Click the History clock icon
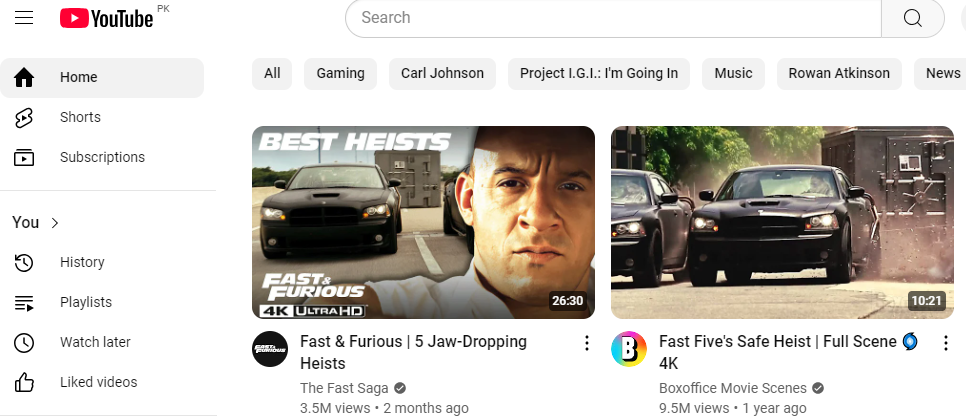 (24, 262)
